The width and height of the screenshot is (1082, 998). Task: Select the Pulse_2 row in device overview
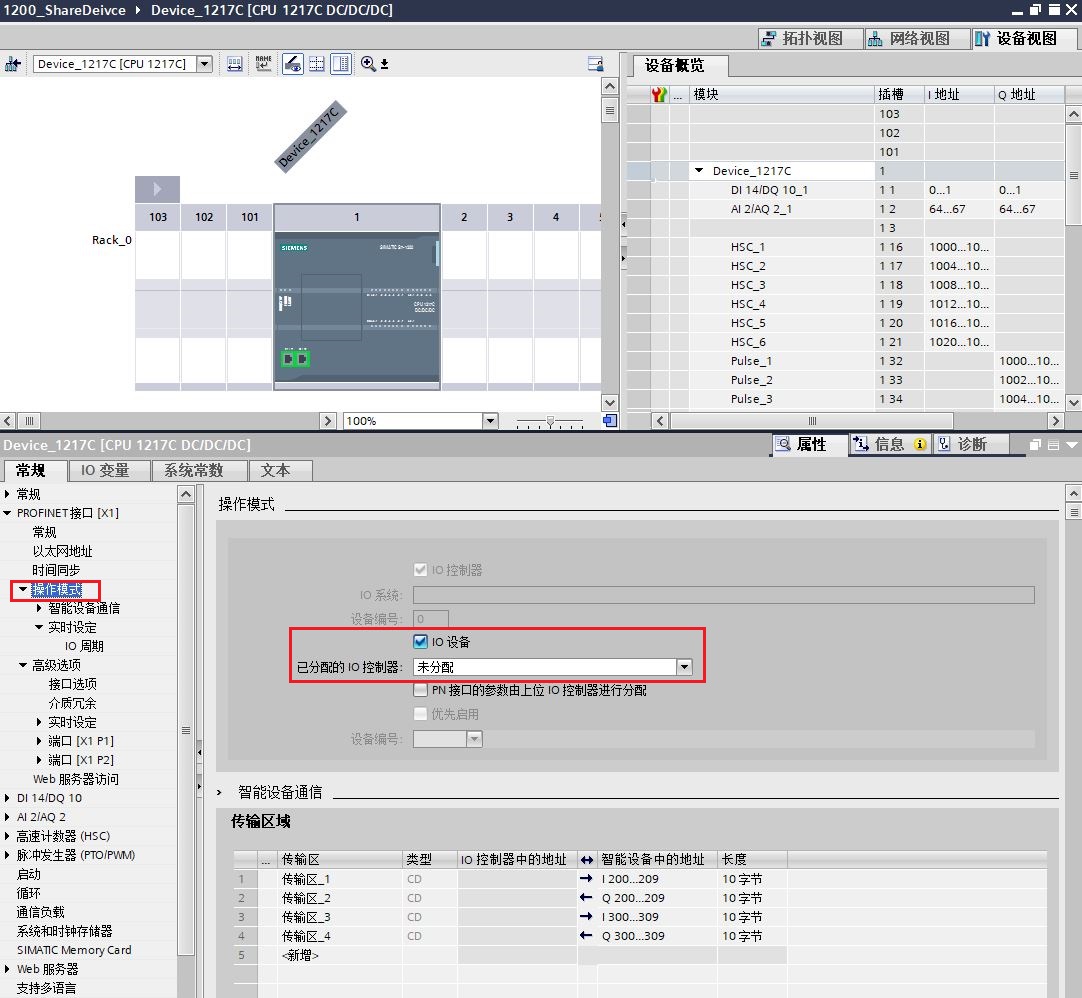point(845,380)
